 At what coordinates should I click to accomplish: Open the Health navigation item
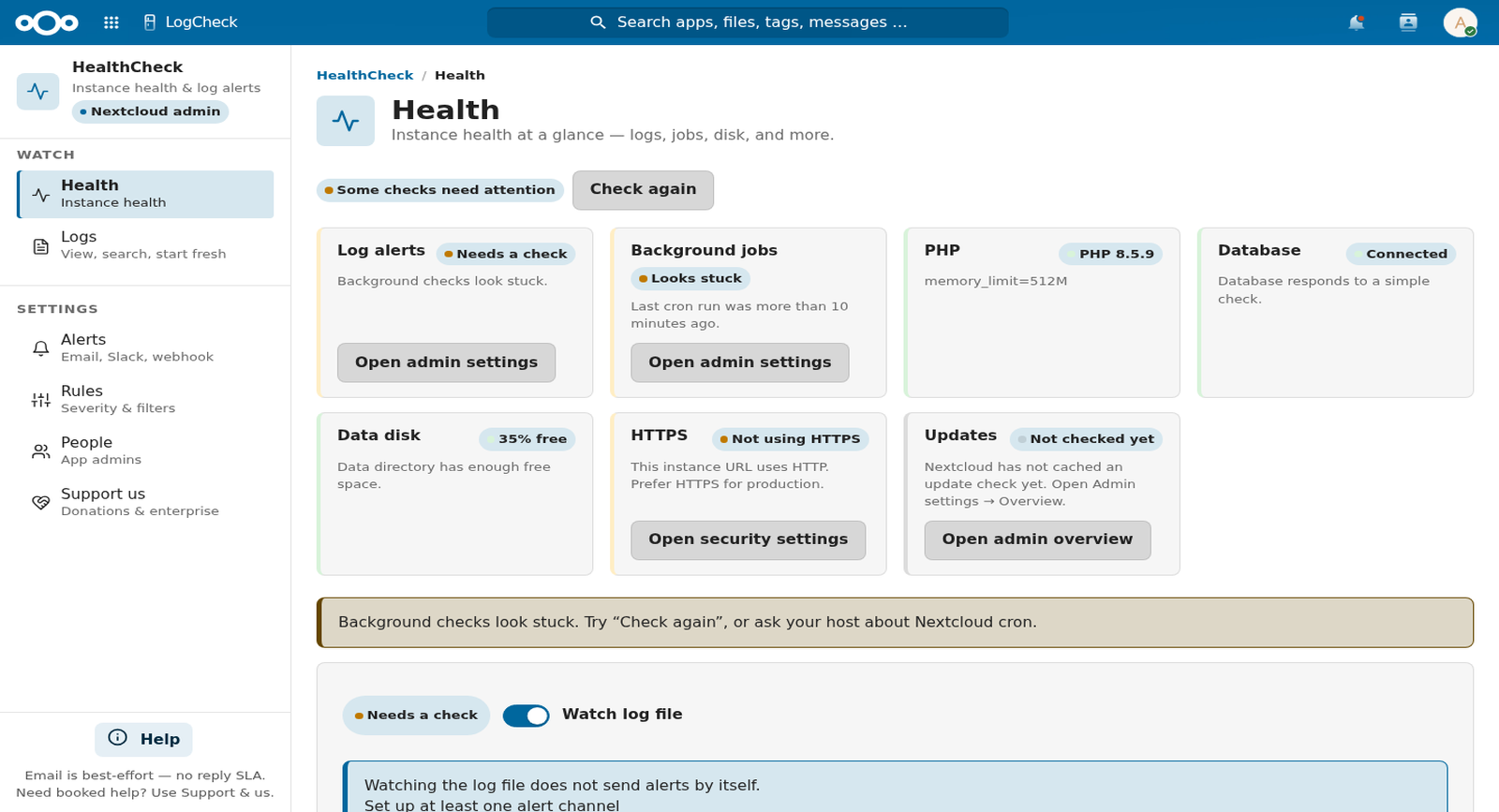coord(145,195)
